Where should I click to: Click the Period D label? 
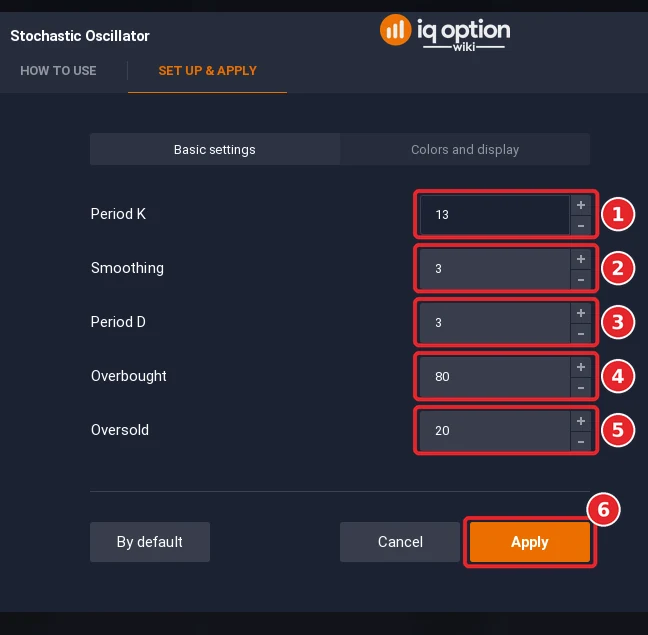tap(118, 322)
